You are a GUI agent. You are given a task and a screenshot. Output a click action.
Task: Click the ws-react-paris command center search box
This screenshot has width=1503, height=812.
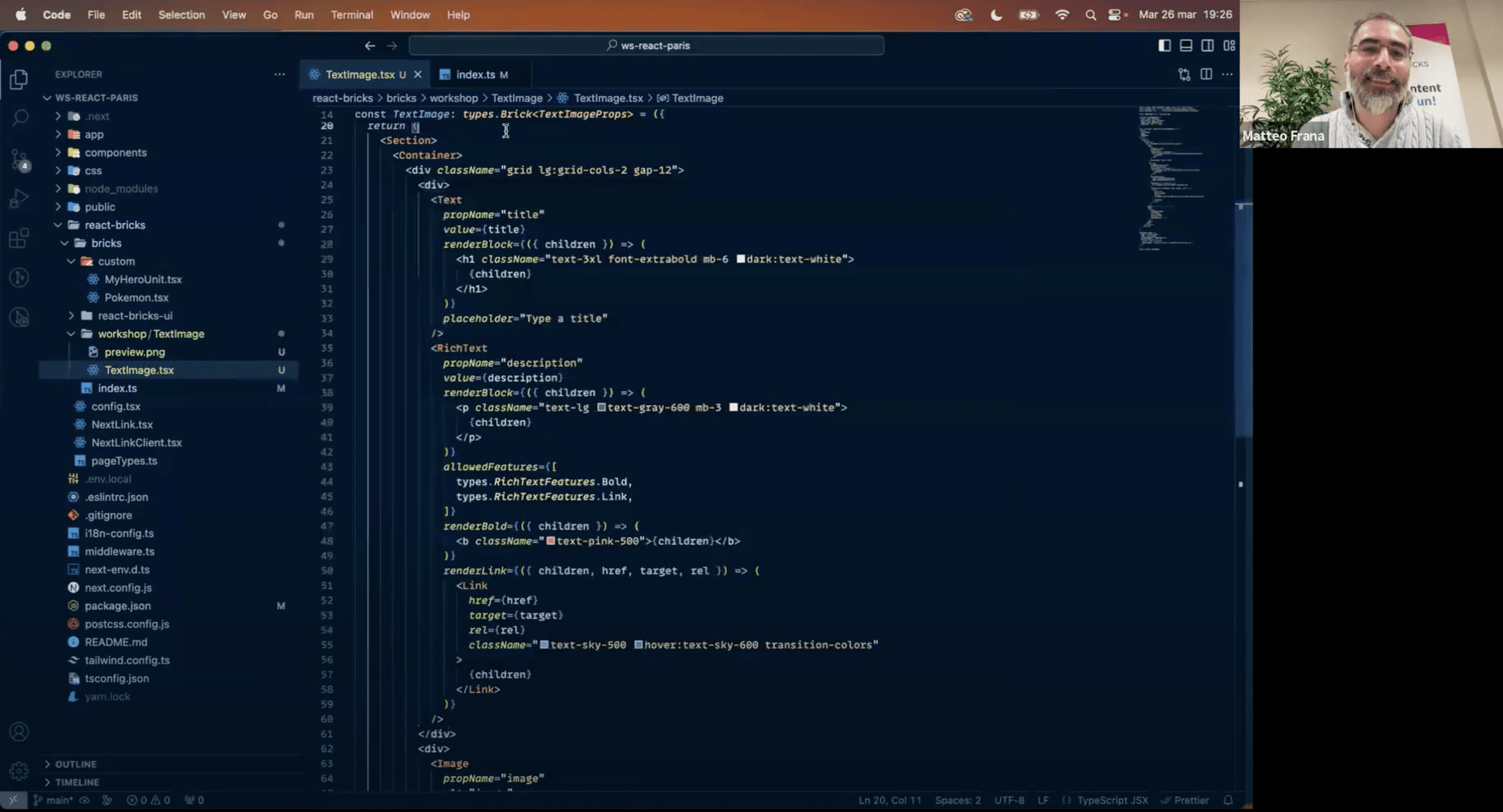click(647, 45)
